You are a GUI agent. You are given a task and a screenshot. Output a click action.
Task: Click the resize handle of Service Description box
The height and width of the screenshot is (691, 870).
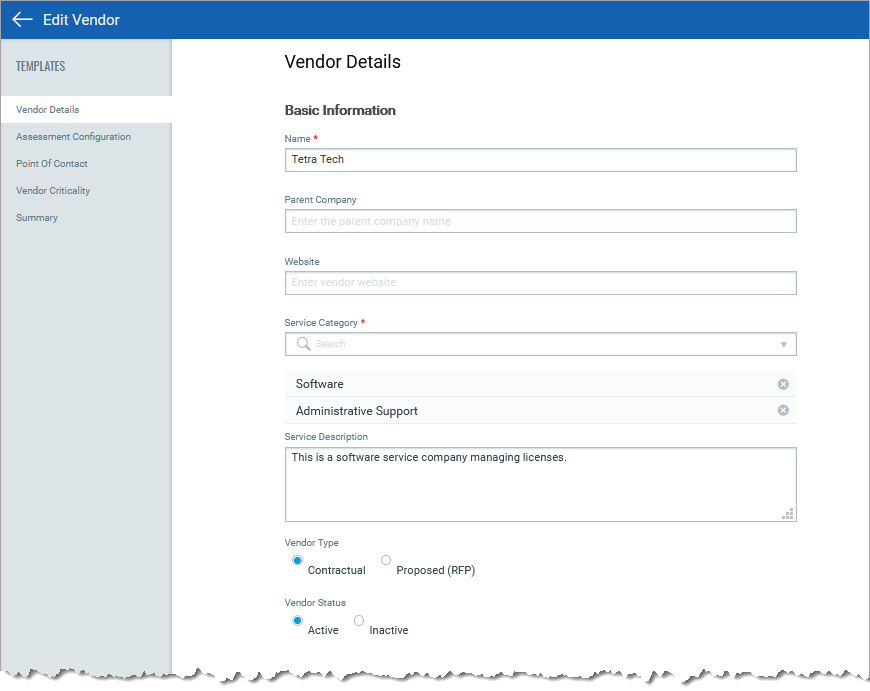coord(787,514)
